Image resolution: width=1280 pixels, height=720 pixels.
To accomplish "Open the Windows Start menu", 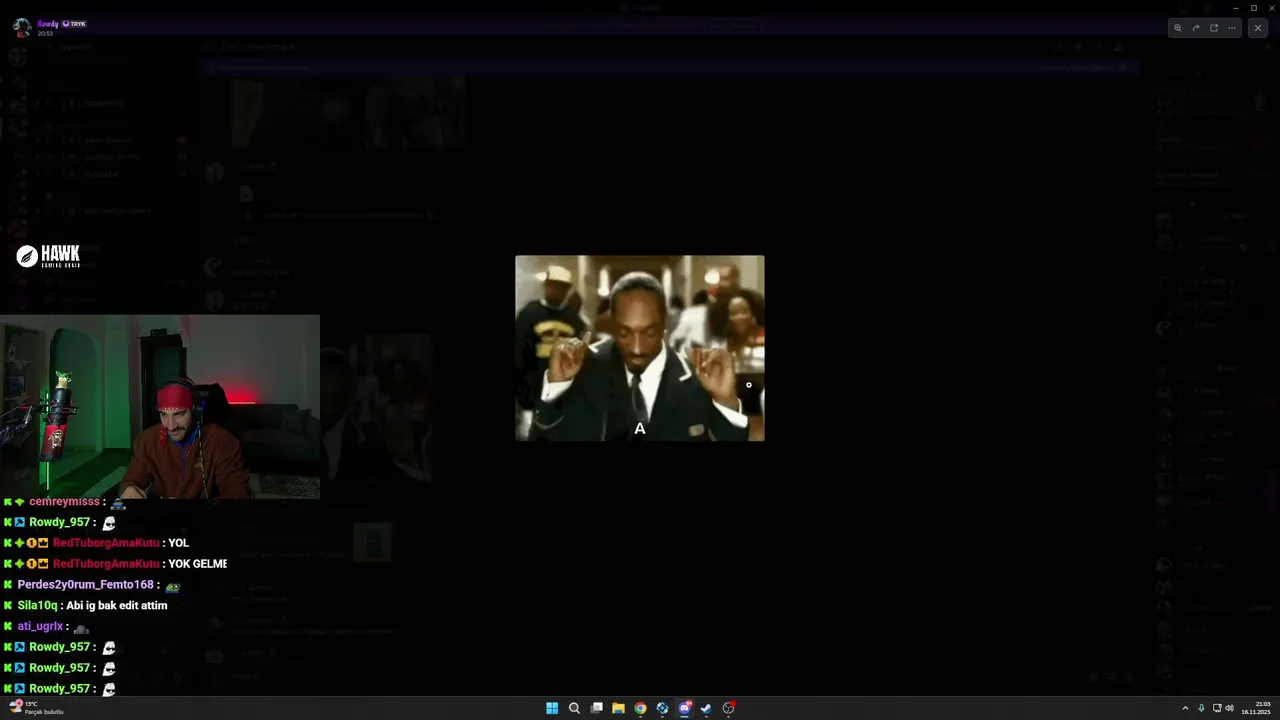I will click(552, 708).
